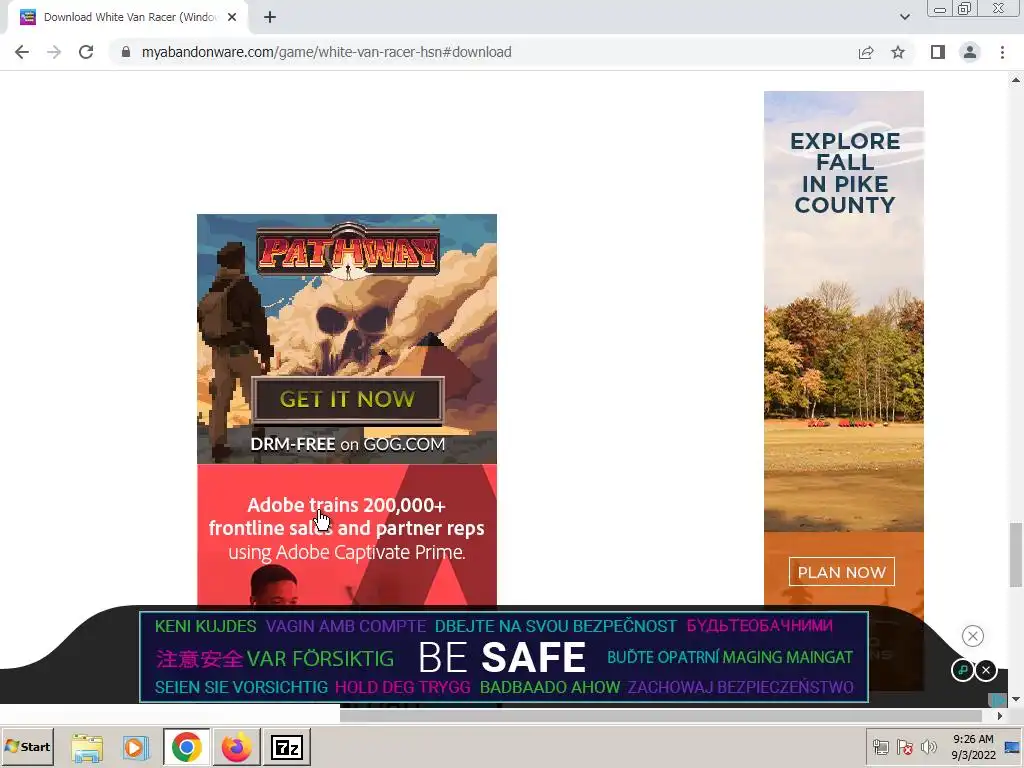Focus the address bar URL
The height and width of the screenshot is (768, 1024).
(x=327, y=52)
